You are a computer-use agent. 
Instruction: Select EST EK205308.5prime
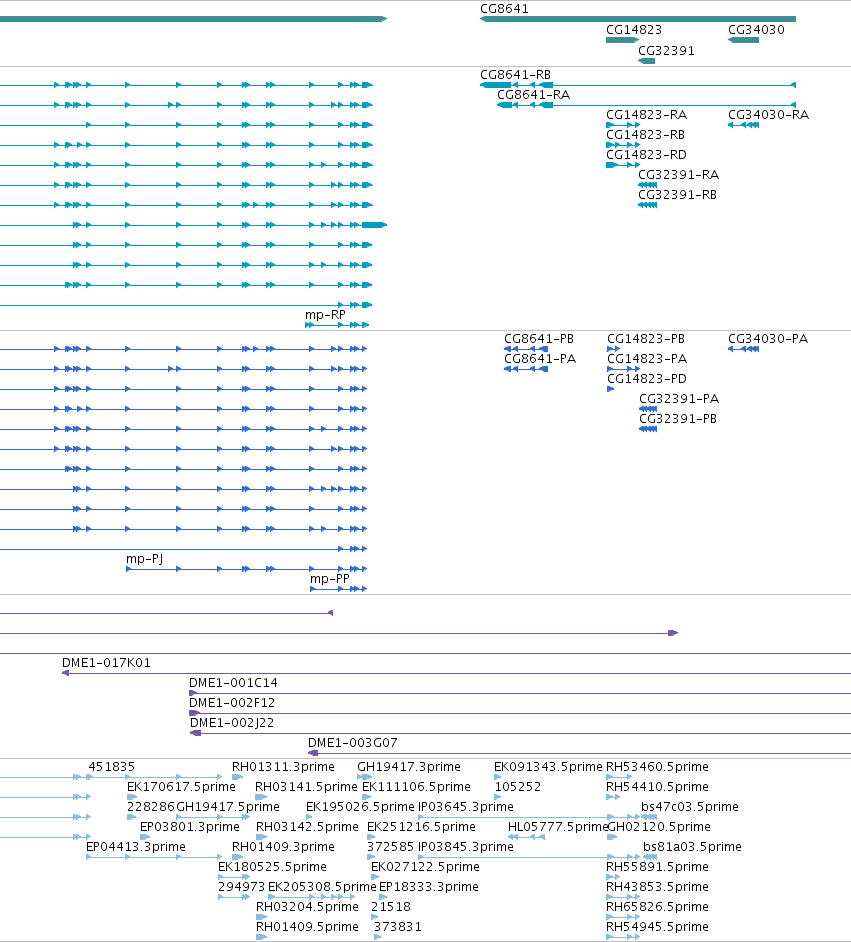(322, 887)
